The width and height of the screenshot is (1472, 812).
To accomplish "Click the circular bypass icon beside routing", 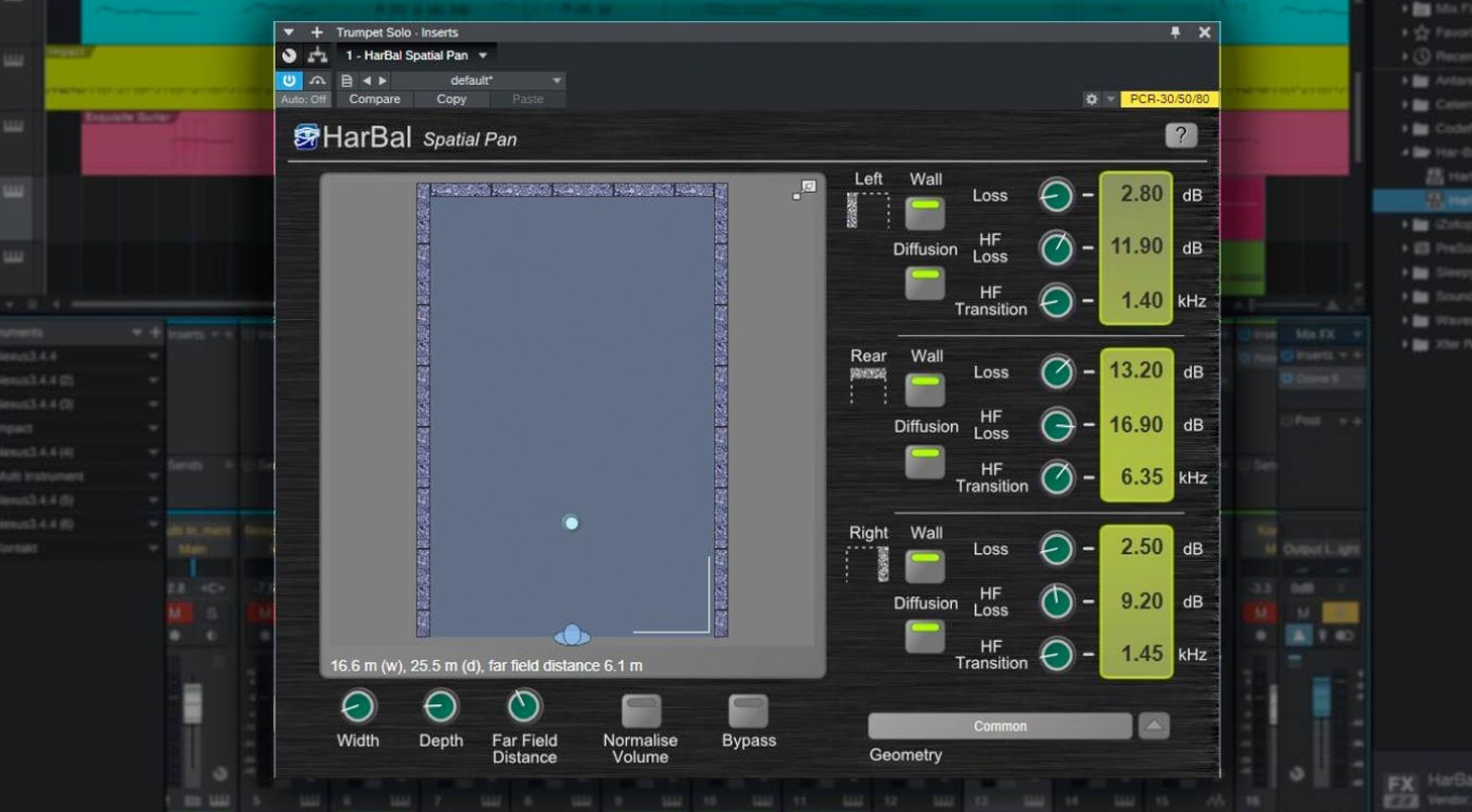I will coord(290,55).
